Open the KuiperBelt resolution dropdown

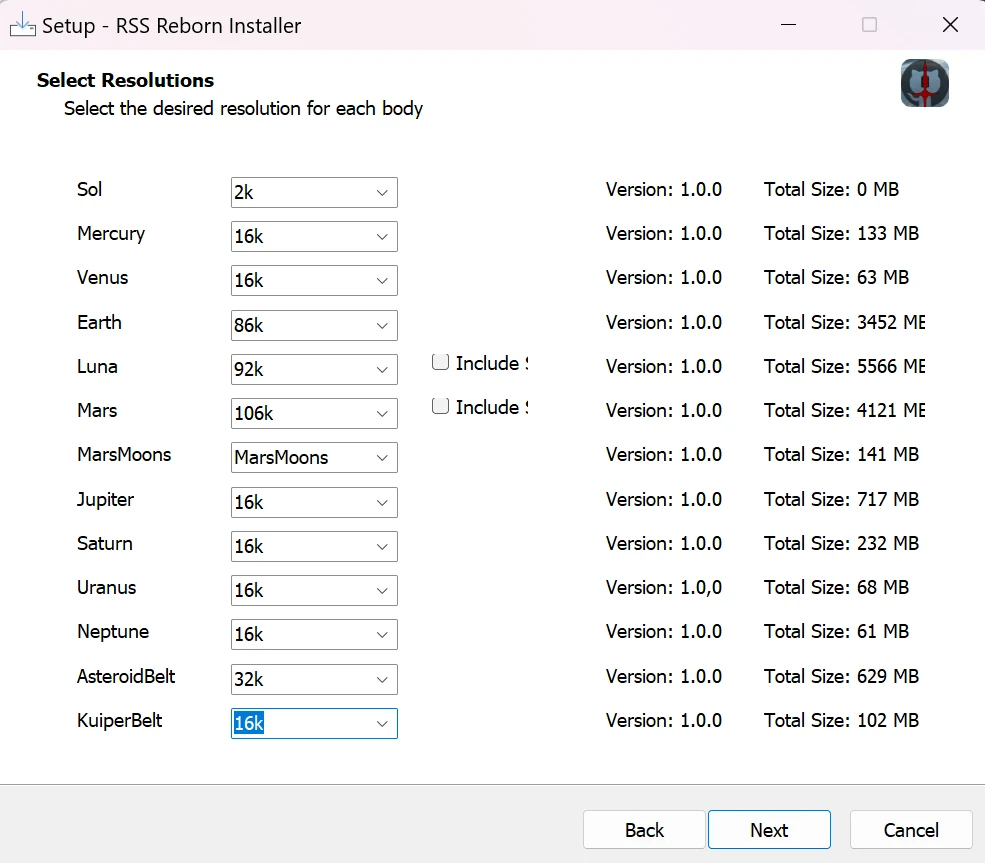(314, 723)
